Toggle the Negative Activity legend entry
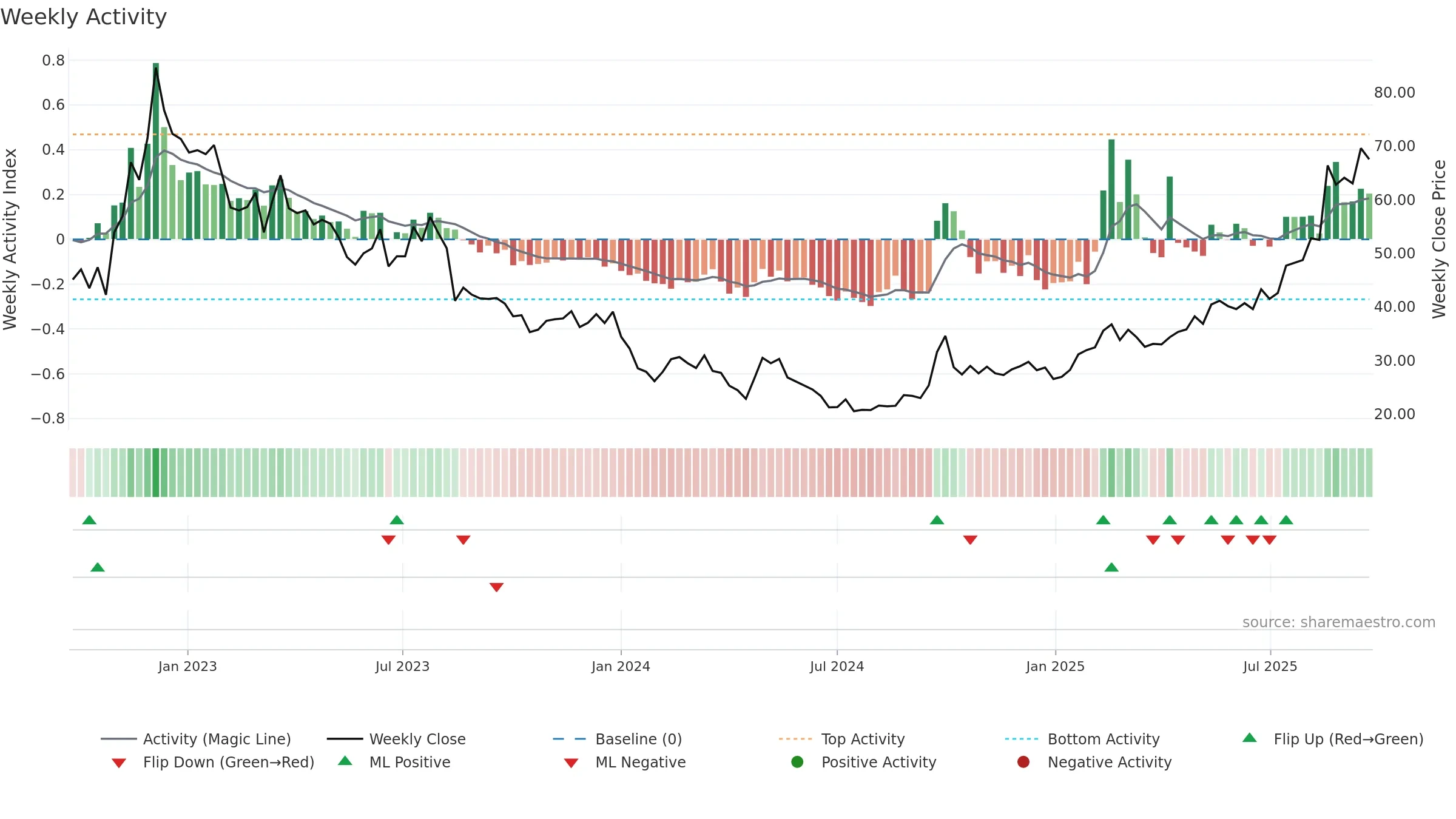Screen dimensions: 1456x819 point(1094,762)
